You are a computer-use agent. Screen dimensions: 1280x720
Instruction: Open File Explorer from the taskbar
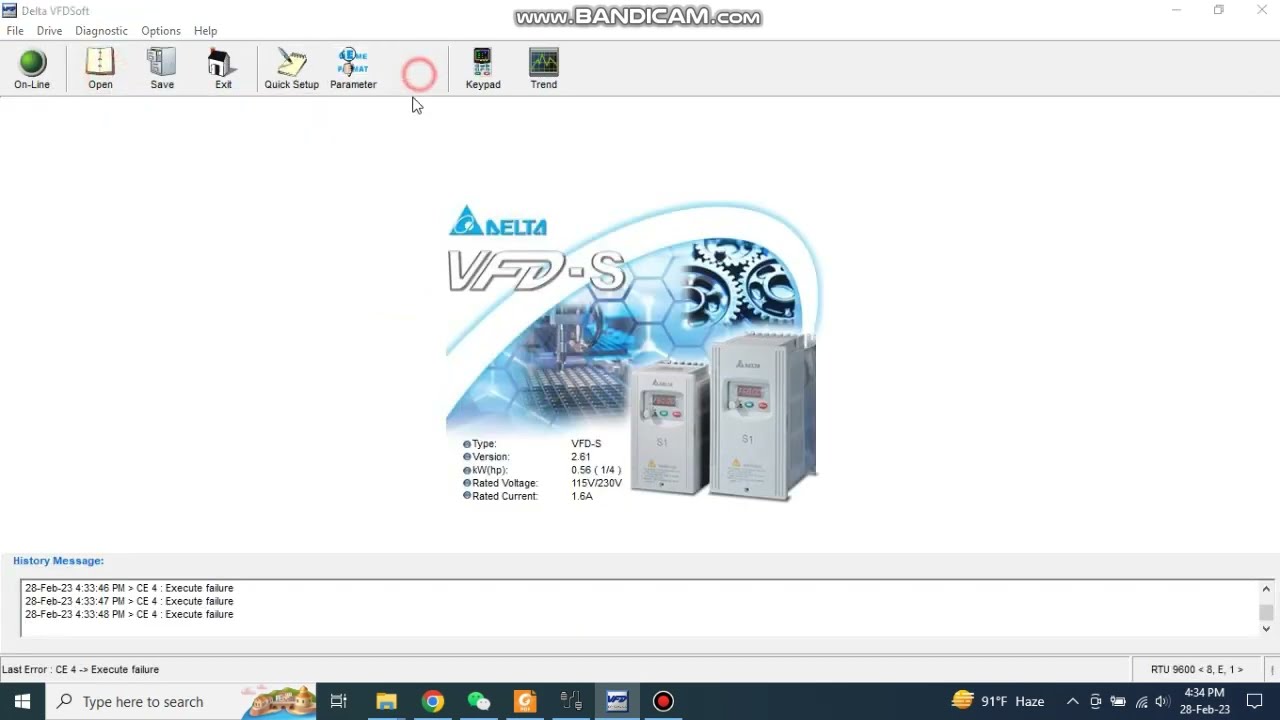click(x=386, y=701)
